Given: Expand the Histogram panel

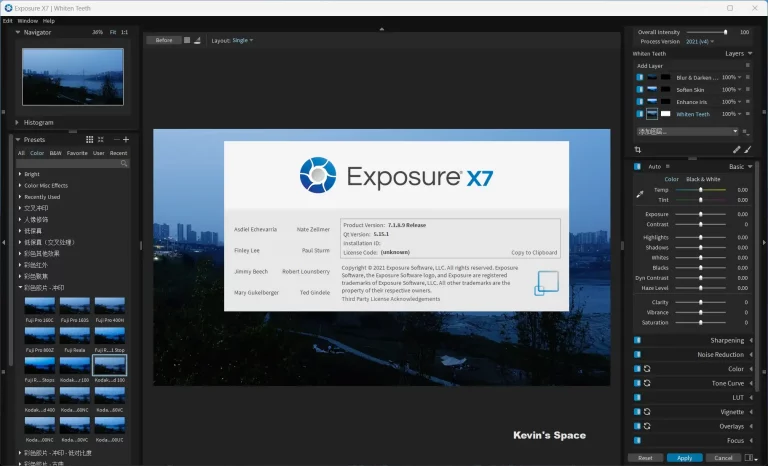Looking at the screenshot, I should pyautogui.click(x=17, y=123).
